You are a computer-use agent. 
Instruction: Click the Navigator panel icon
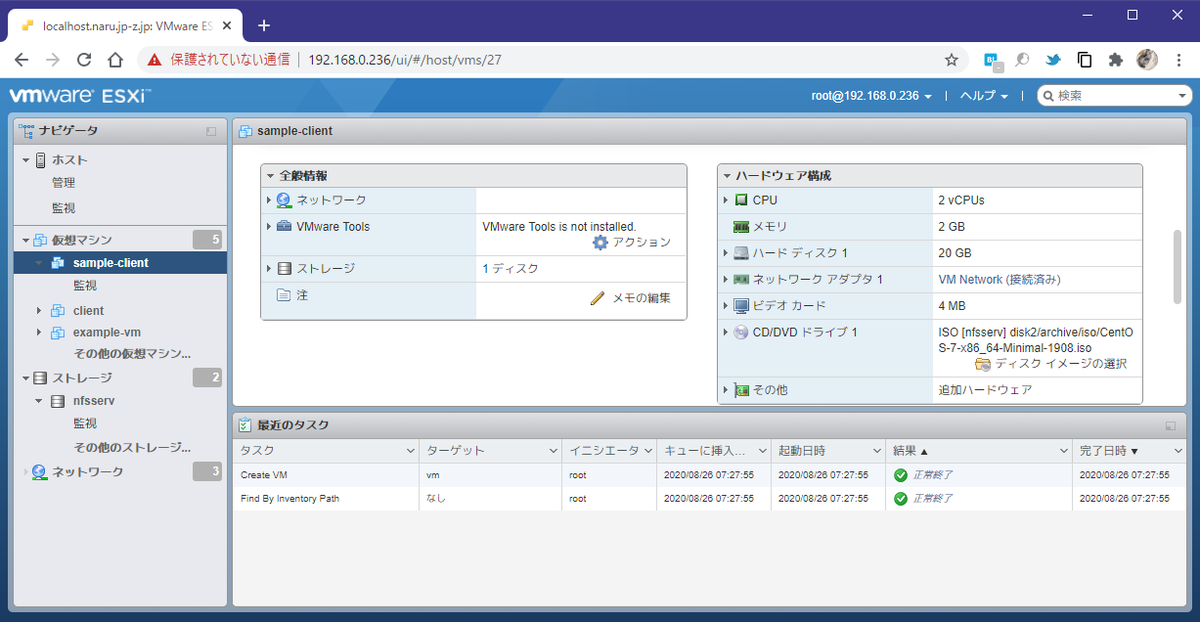(x=26, y=131)
